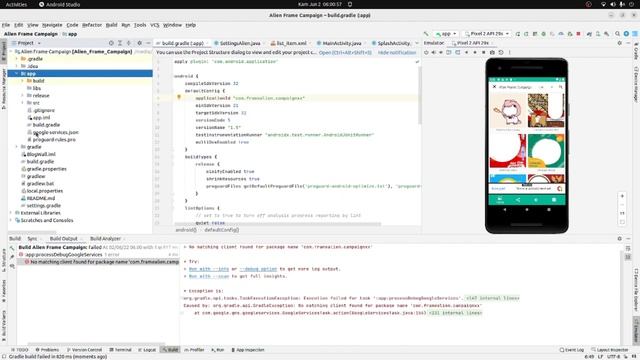Click emulator rotate left icon
The height and width of the screenshot is (360, 640).
(449, 52)
